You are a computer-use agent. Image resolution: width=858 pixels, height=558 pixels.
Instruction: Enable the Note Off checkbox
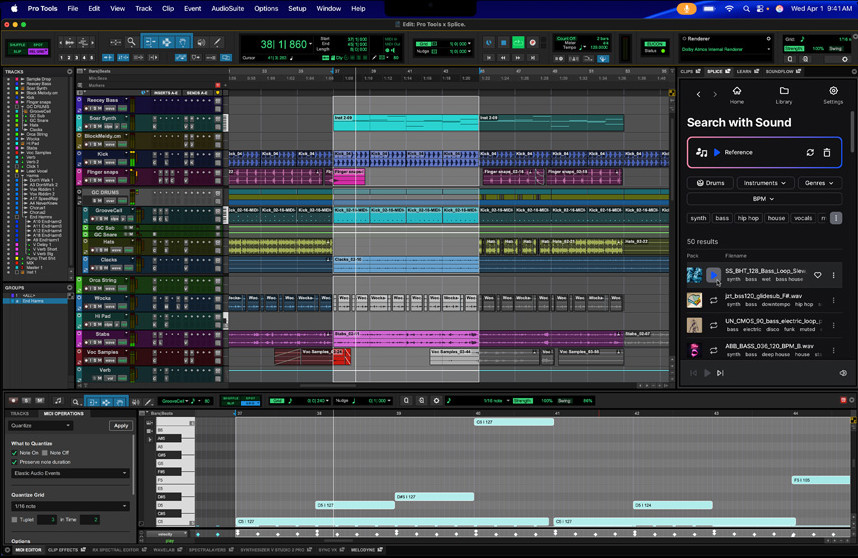click(x=46, y=453)
